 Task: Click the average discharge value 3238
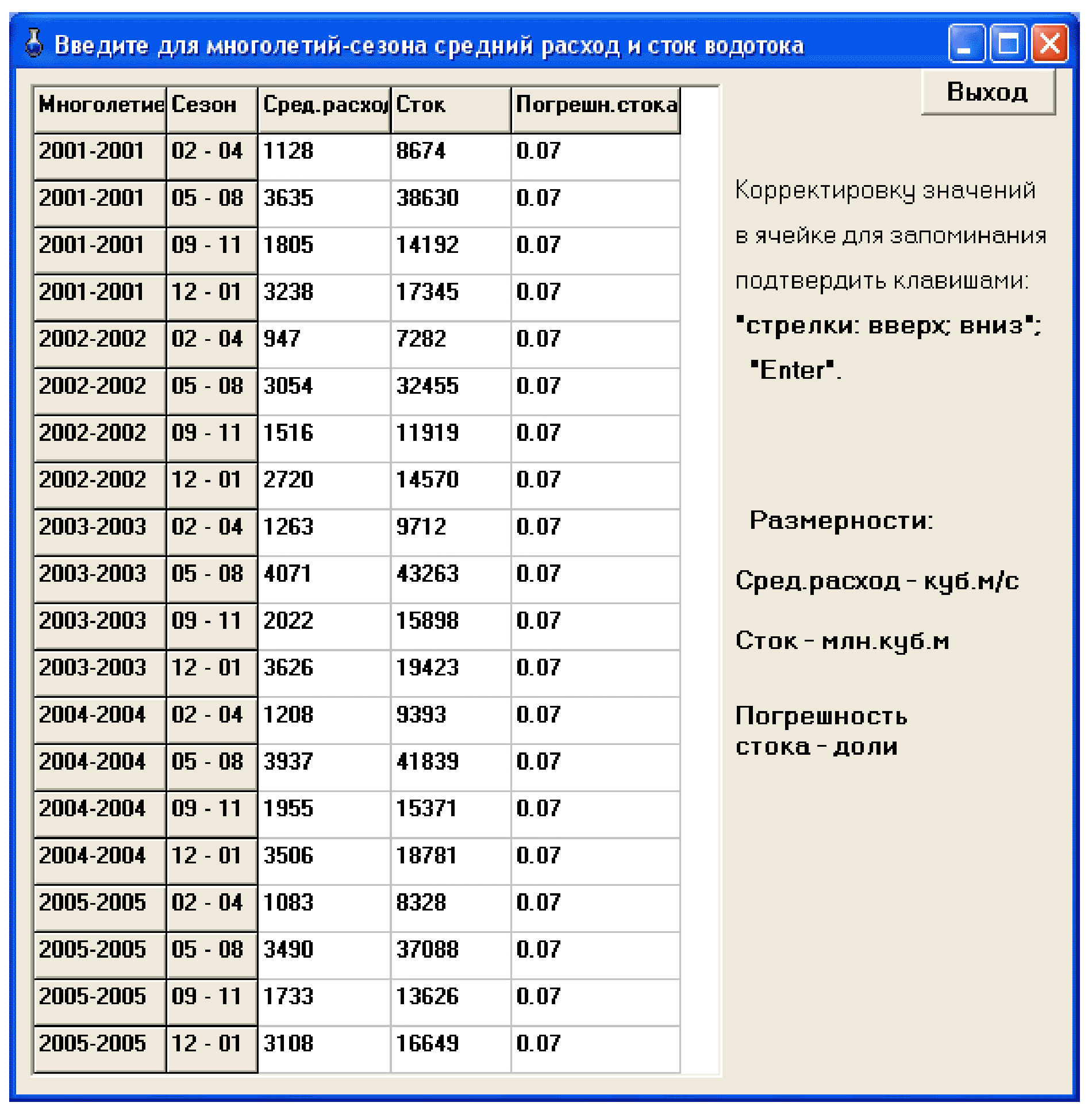pos(324,298)
